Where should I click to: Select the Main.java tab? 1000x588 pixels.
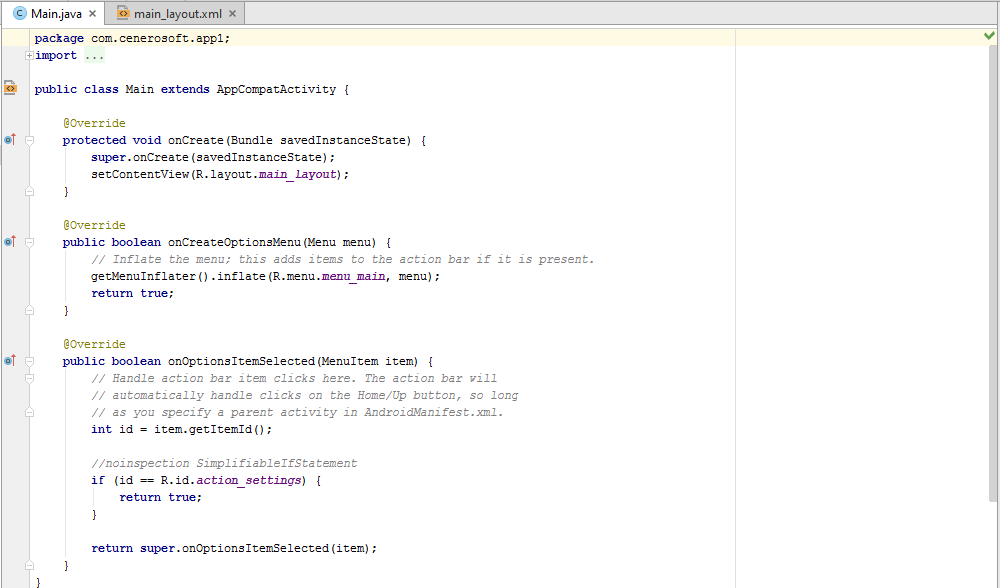tap(54, 14)
